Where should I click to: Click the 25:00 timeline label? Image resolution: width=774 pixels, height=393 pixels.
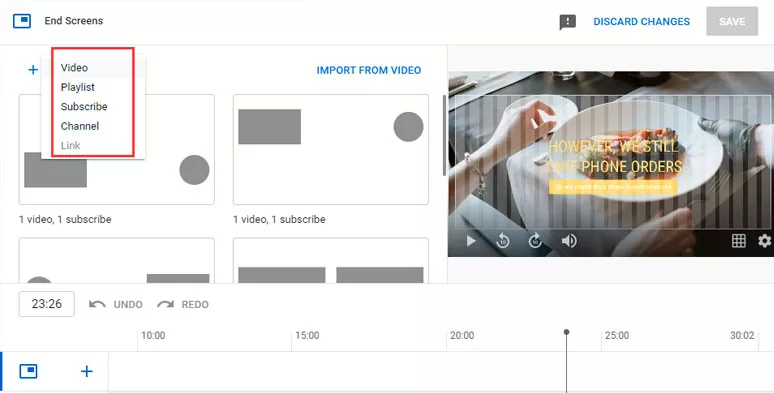pos(617,335)
